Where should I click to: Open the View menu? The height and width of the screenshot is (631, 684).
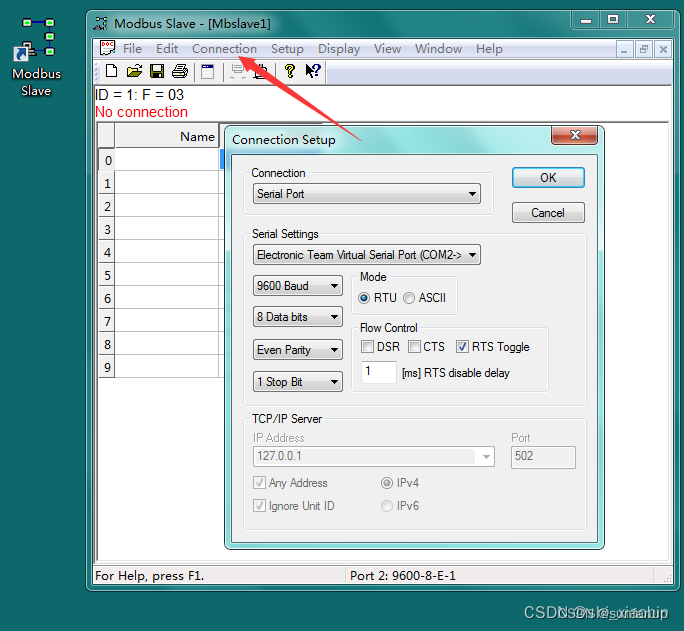tap(387, 49)
